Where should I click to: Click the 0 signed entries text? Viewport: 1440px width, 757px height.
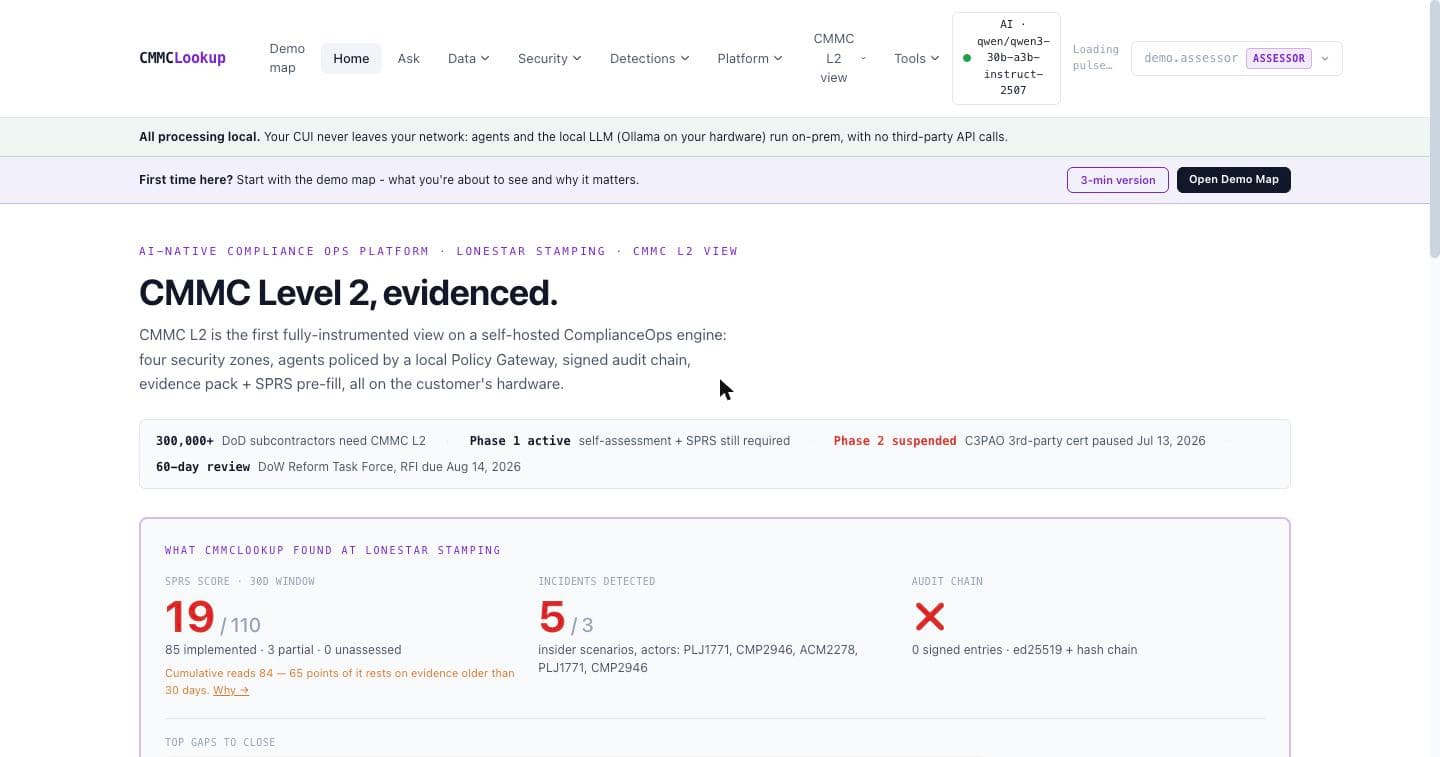point(1024,650)
